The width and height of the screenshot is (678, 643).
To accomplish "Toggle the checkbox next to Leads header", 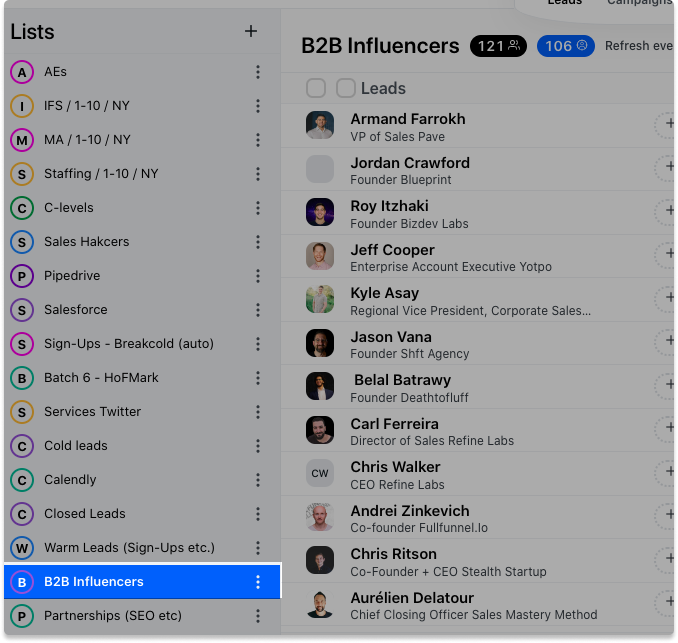I will click(346, 88).
